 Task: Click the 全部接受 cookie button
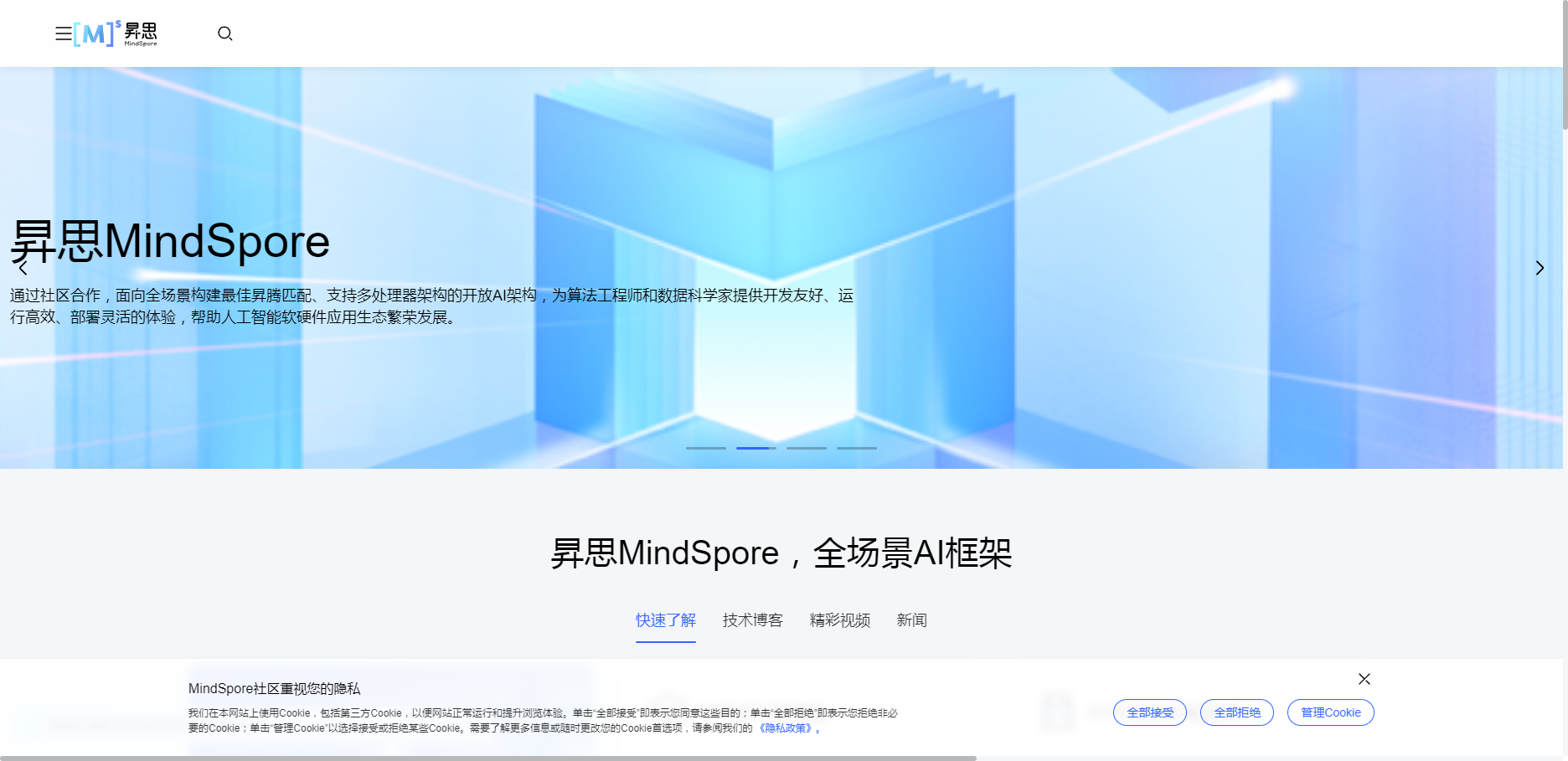1150,712
